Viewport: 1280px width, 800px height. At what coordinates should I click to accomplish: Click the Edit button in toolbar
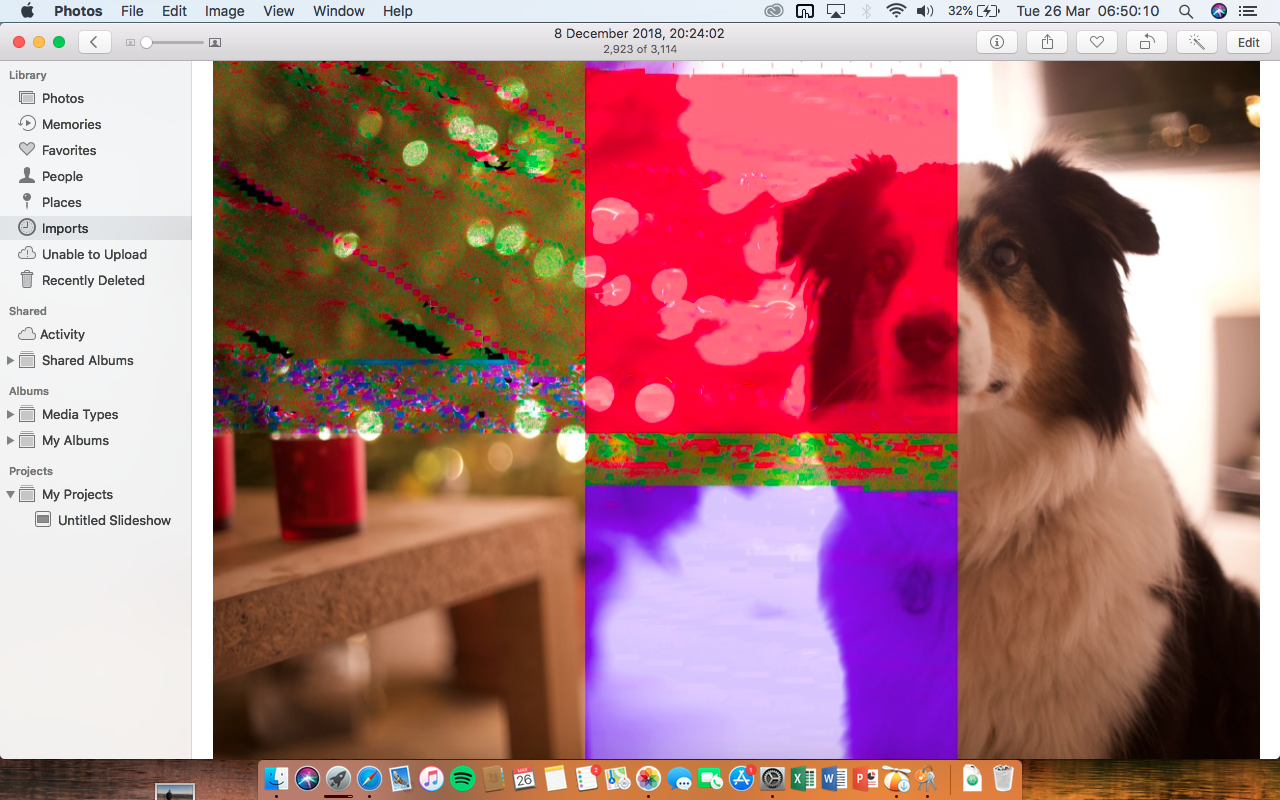click(1248, 42)
